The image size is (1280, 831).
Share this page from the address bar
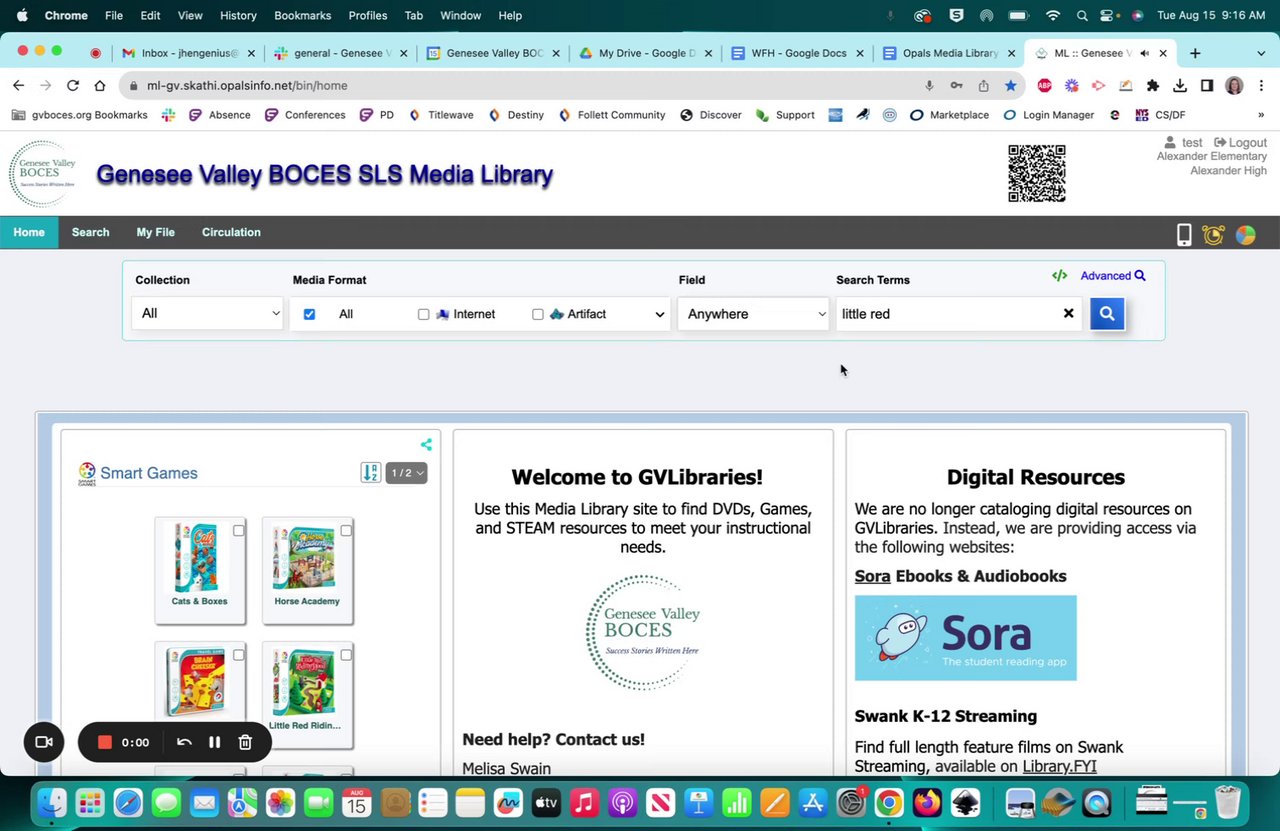[983, 86]
